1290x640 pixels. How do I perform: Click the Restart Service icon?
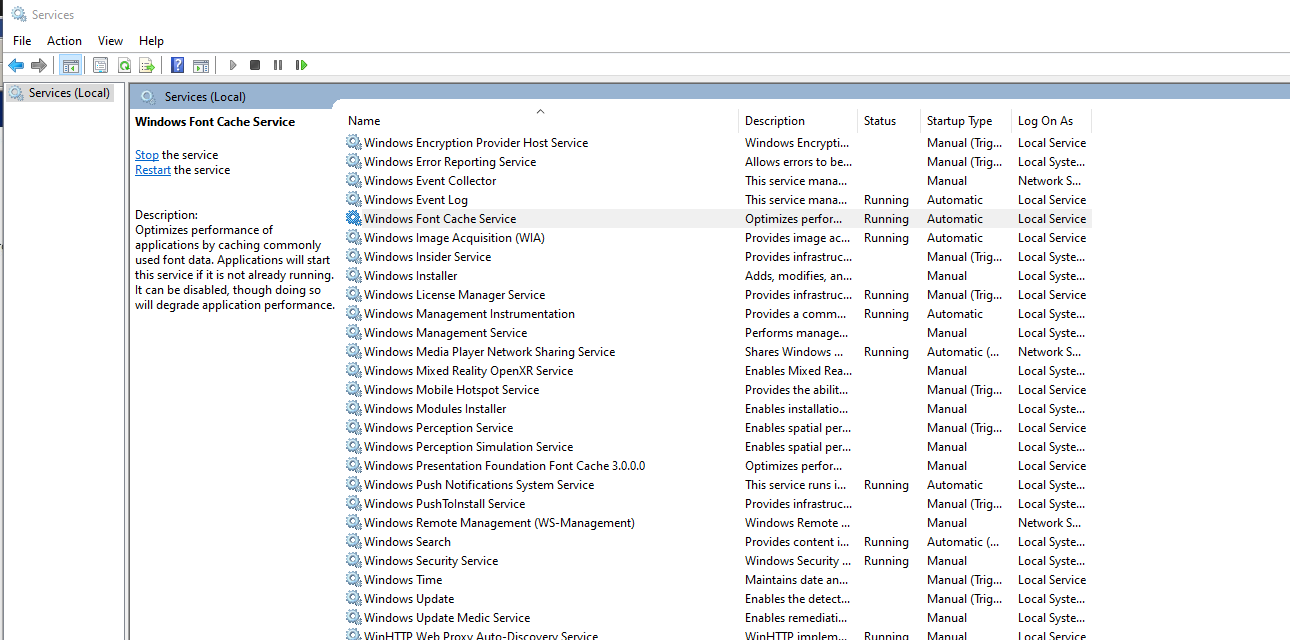coord(301,65)
